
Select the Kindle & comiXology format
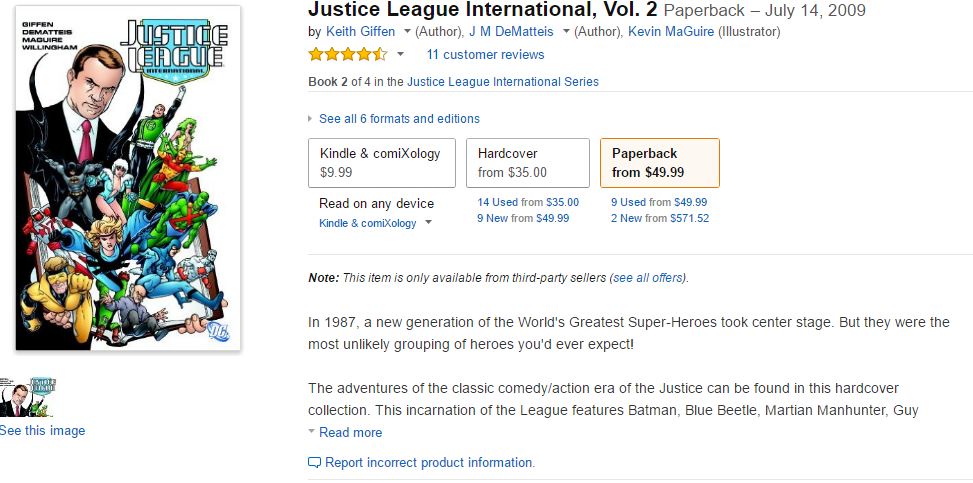pos(382,162)
